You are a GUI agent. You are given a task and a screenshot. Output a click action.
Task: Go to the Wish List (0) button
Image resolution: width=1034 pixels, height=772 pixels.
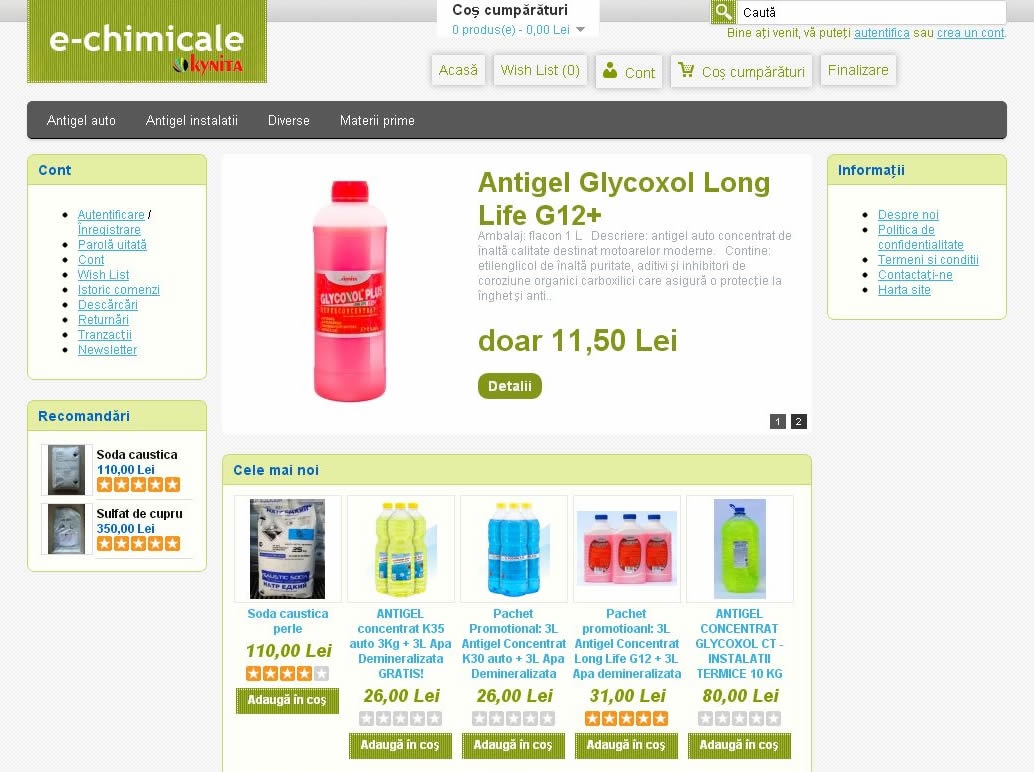point(540,70)
